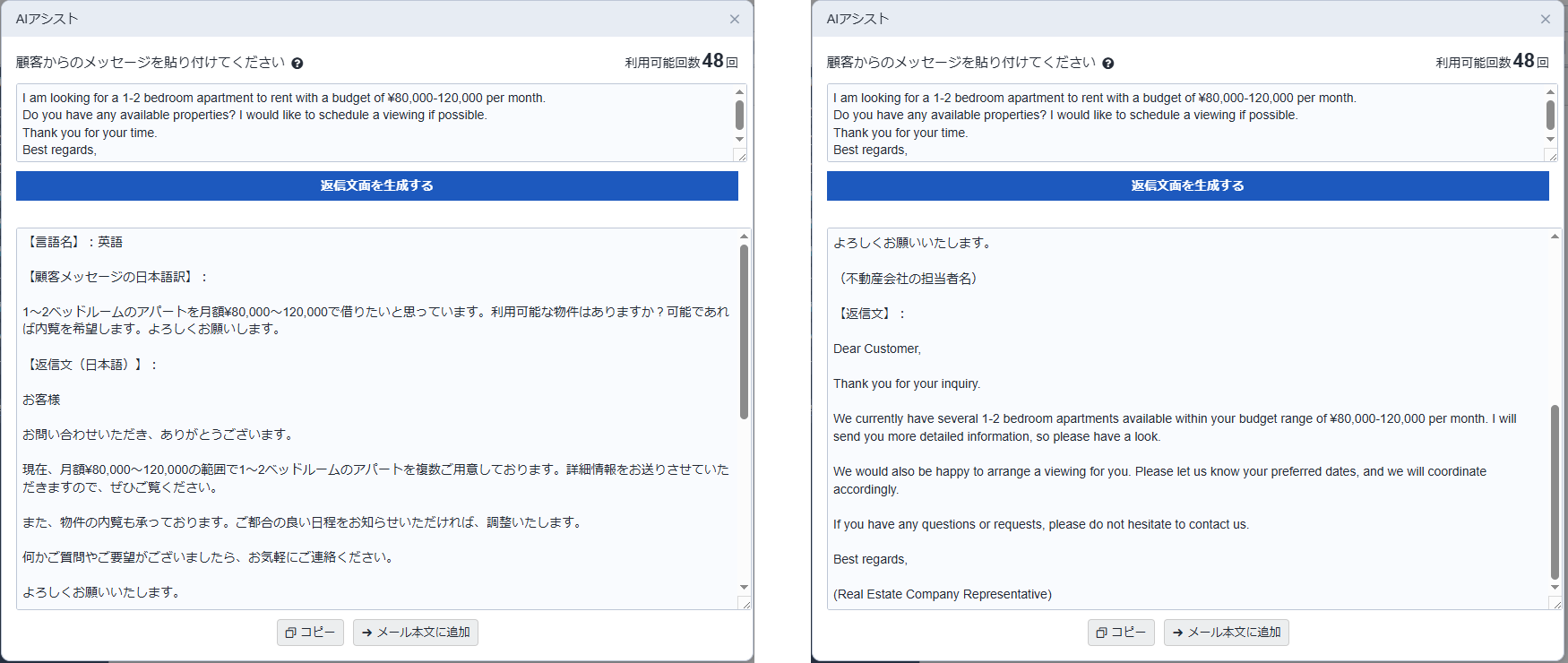This screenshot has height=663, width=1568.
Task: Click resize handle of right input textarea
Action: pyautogui.click(x=1553, y=156)
